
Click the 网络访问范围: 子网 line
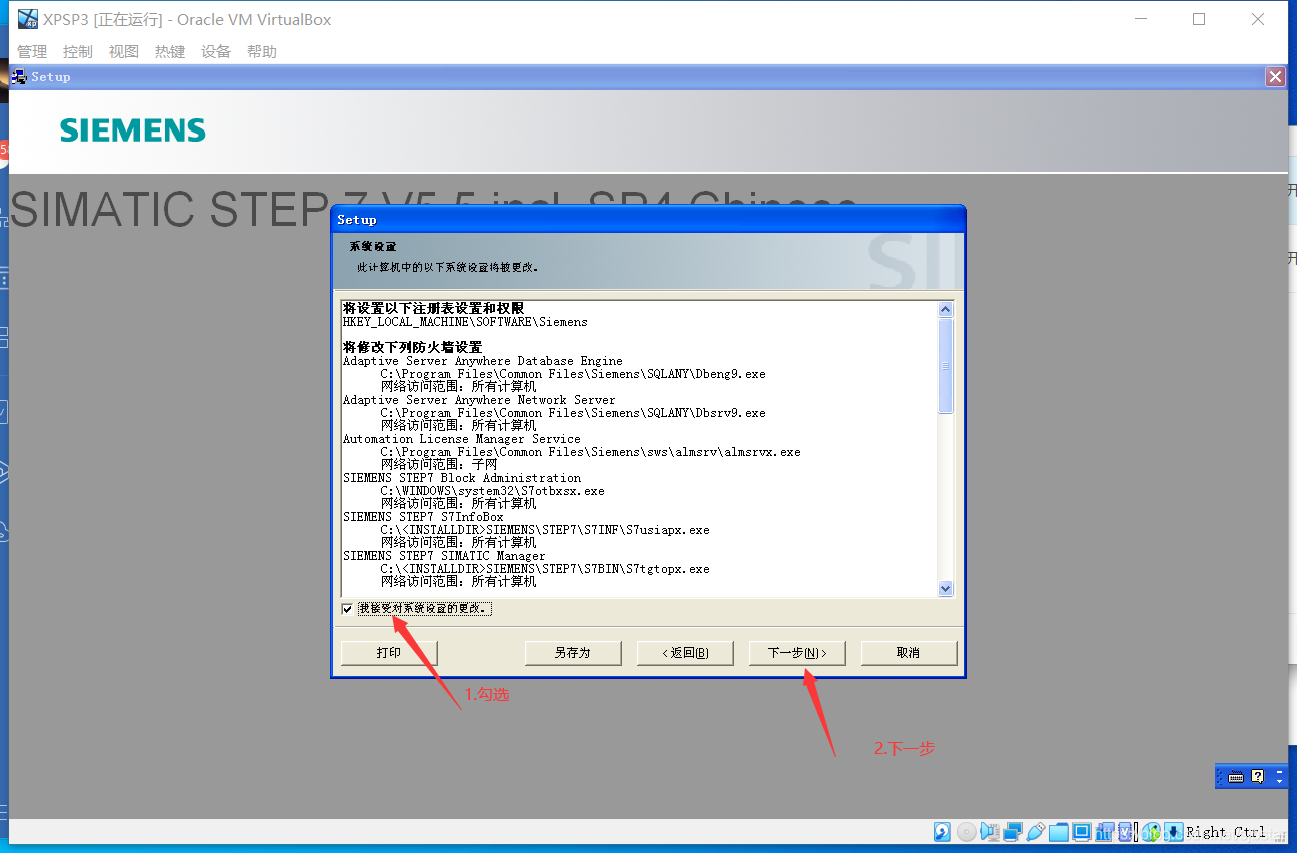tap(439, 465)
